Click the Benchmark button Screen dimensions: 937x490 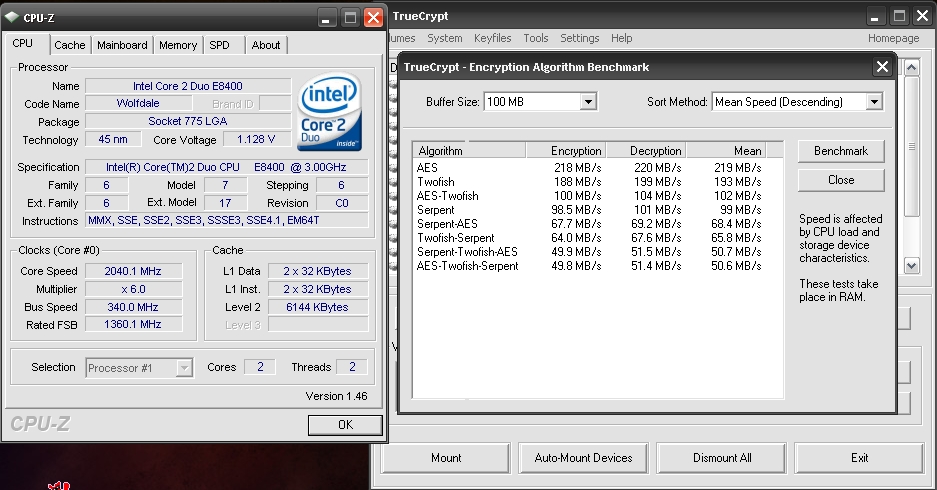841,151
